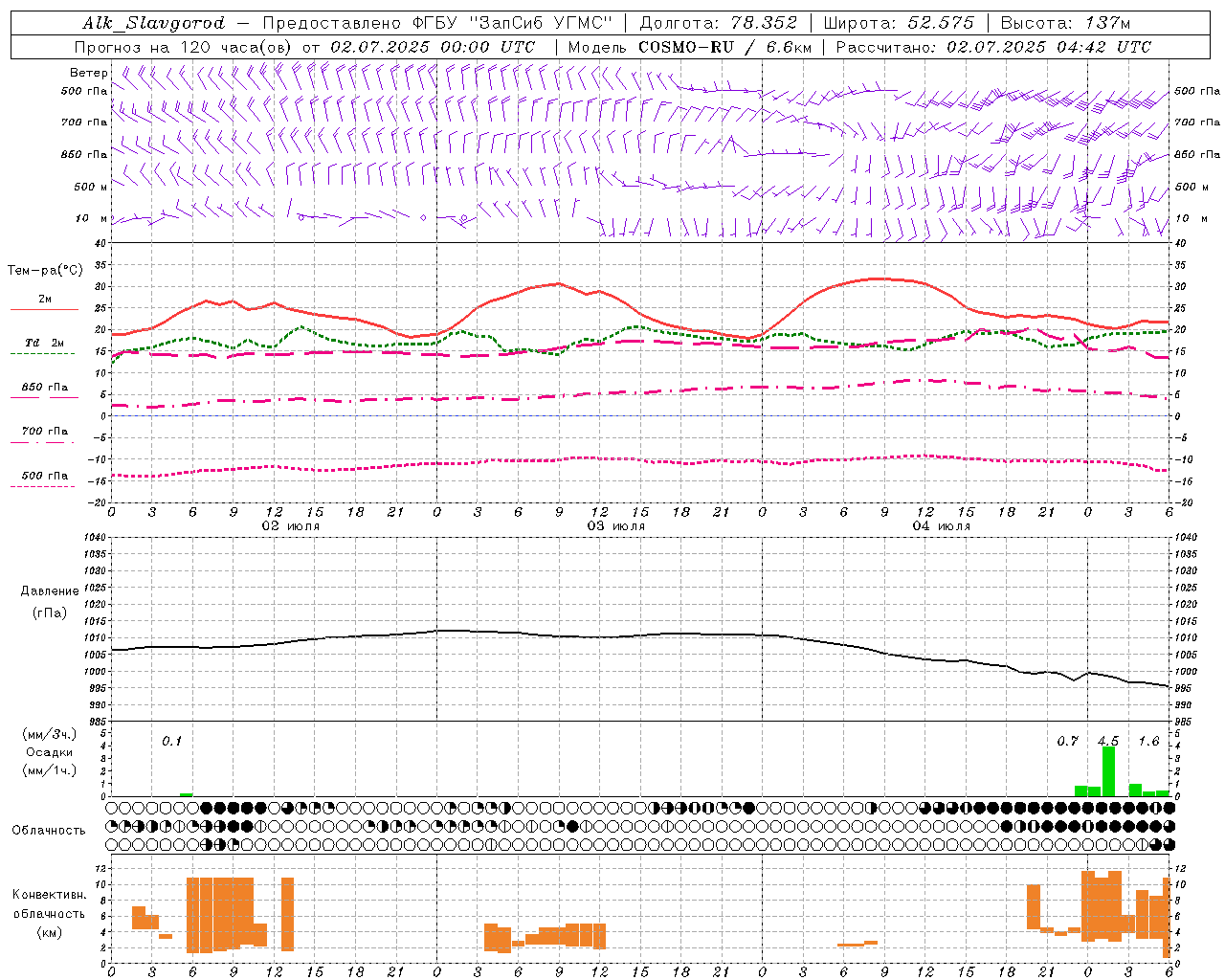
Task: Click the Ветер panel label
Action: 88,73
